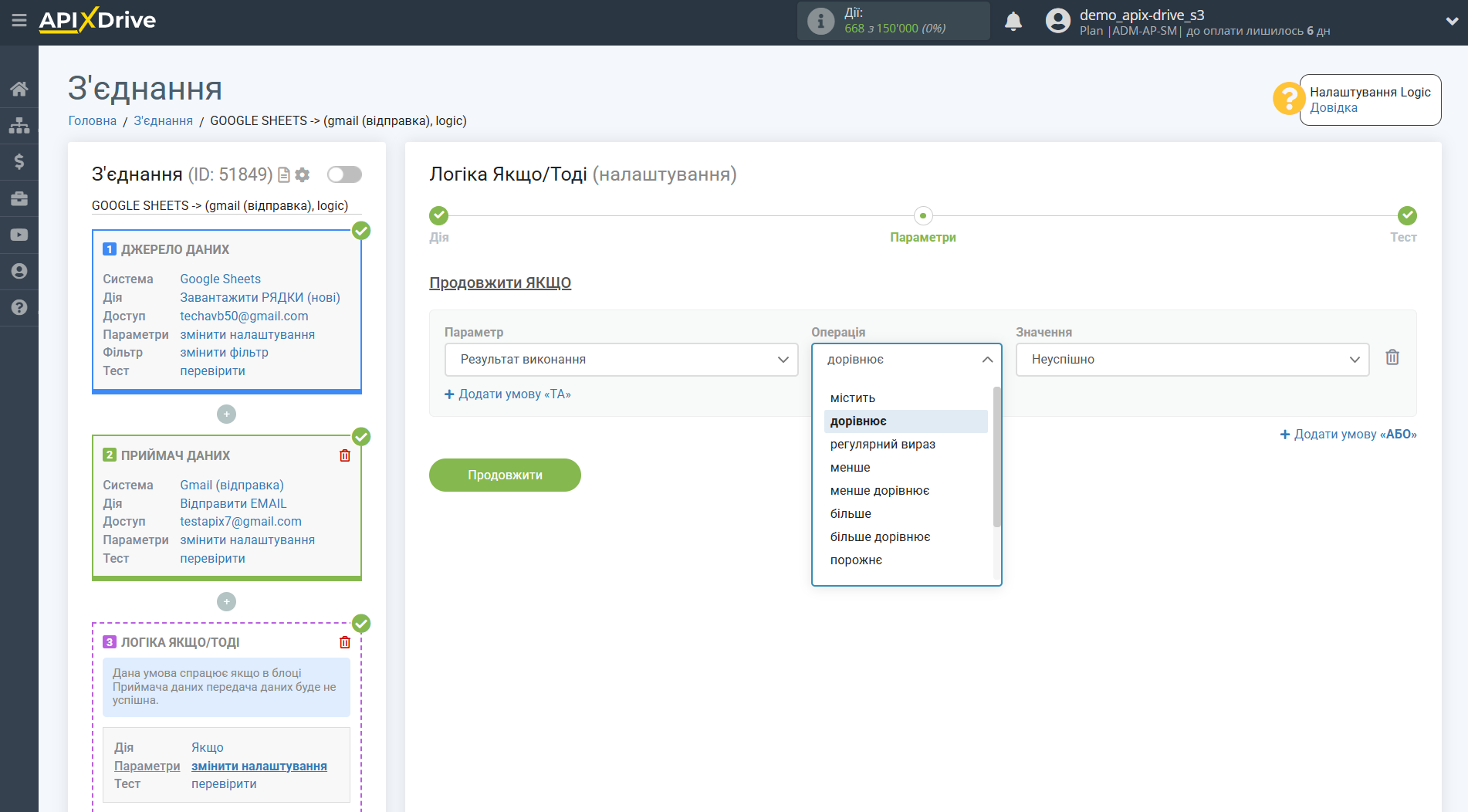Screen dimensions: 1468x812
Task: Open the home icon in sidebar
Action: click(x=19, y=89)
